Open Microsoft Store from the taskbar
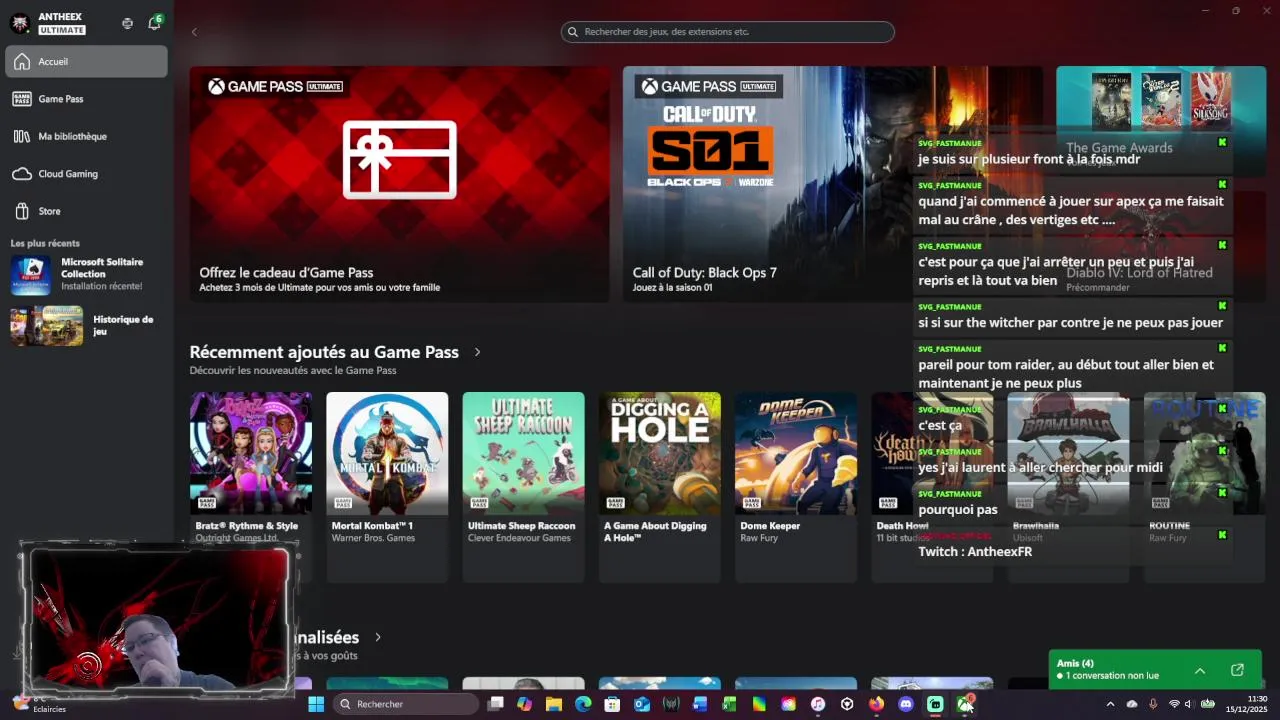 612,704
